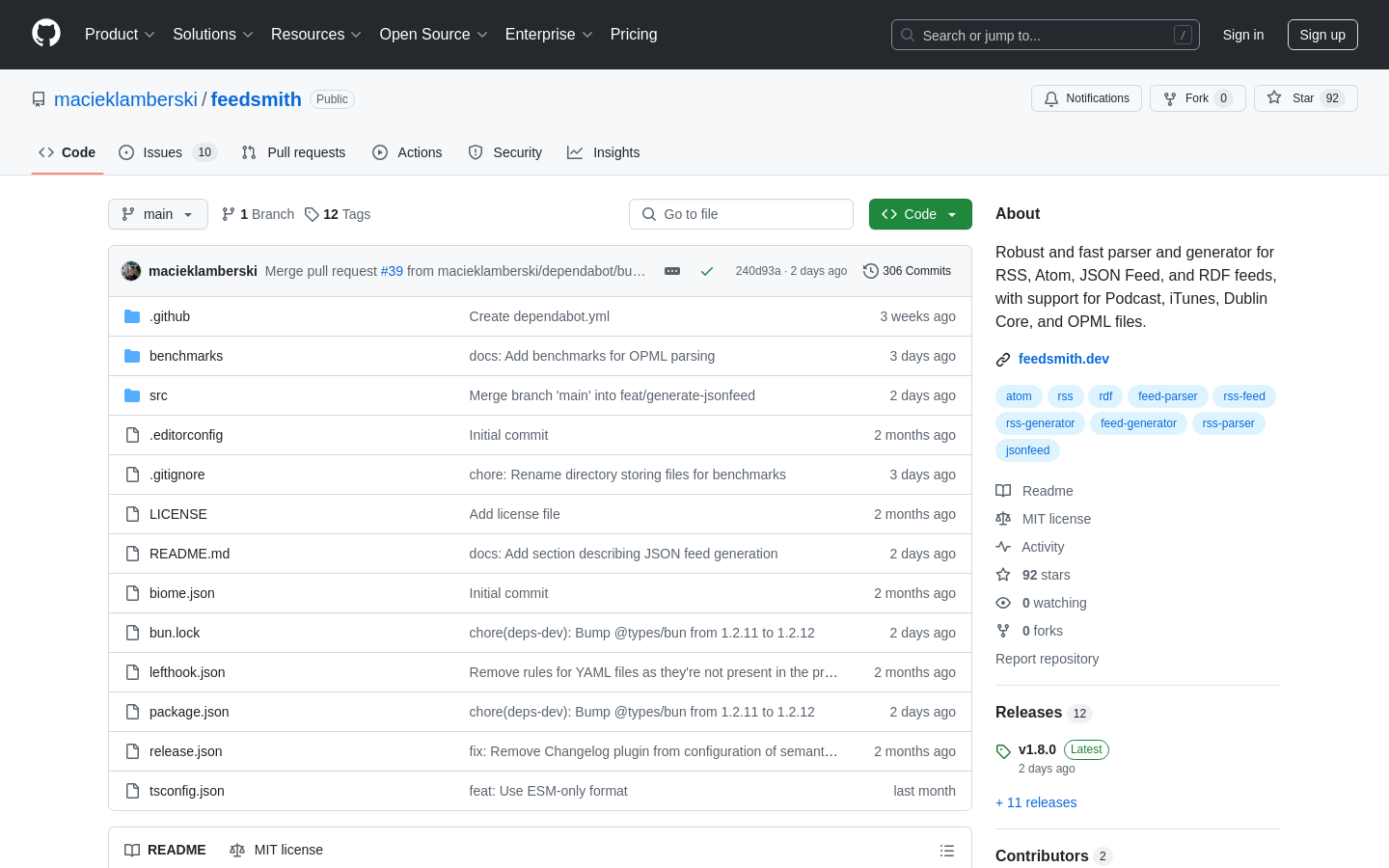Open the Readme link in About
This screenshot has height=868, width=1389.
(x=1034, y=491)
